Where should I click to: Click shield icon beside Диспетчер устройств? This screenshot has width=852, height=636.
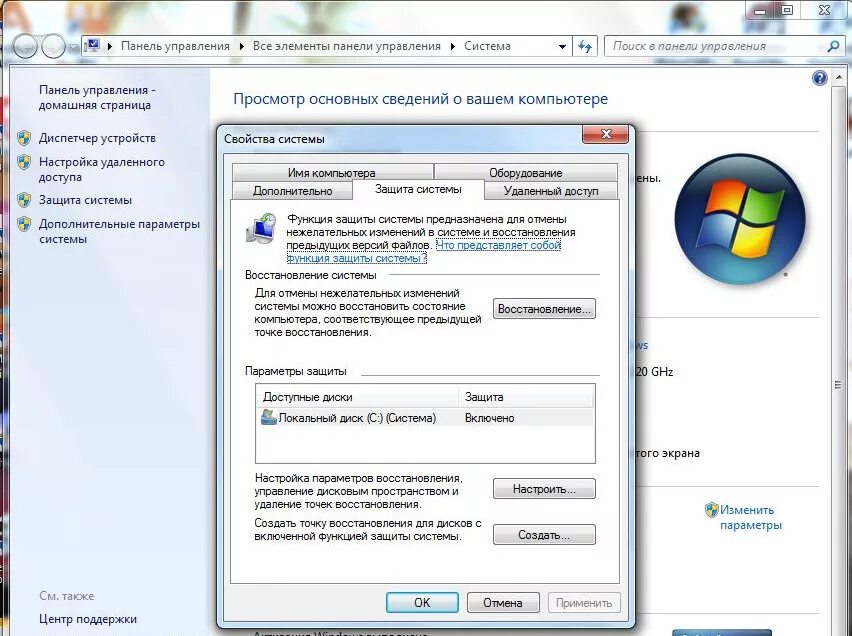pyautogui.click(x=24, y=138)
